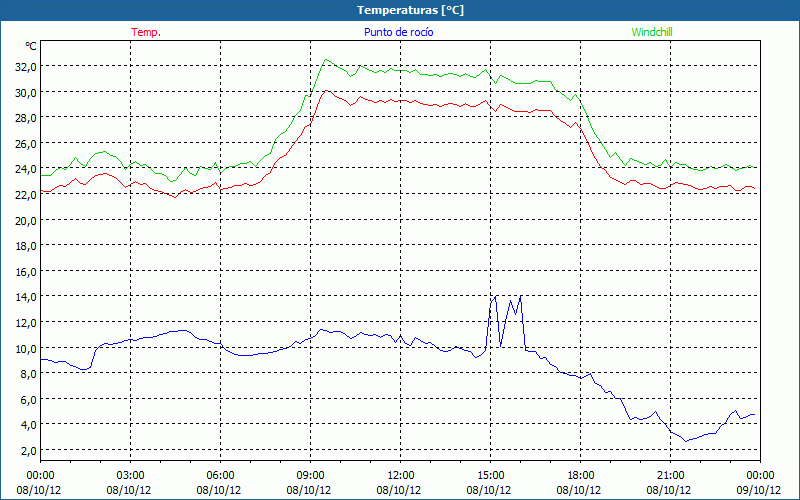
Task: Click the 08/10/12 date under 18:00
Action: point(579,490)
